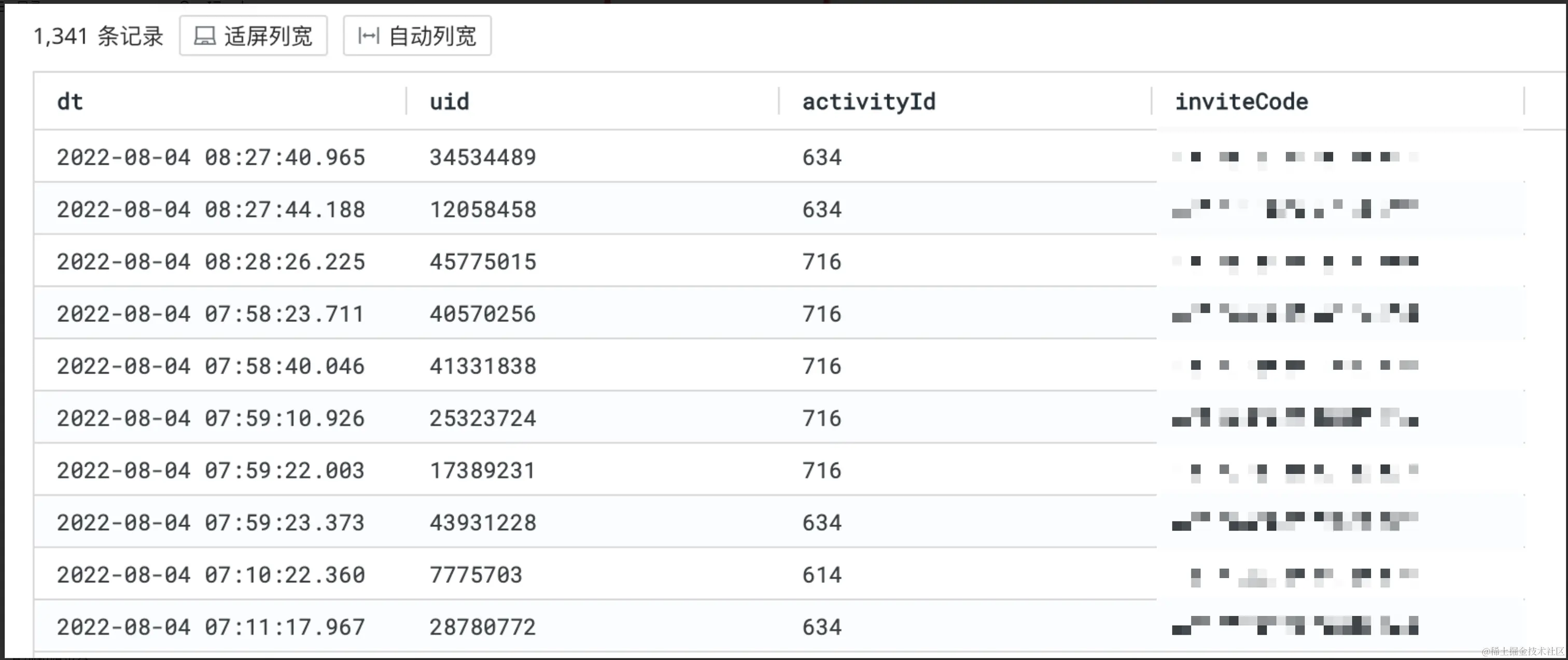Viewport: 1568px width, 660px height.
Task: Select timestamp cell 2022-08-04 08:27:44.188
Action: click(x=211, y=210)
